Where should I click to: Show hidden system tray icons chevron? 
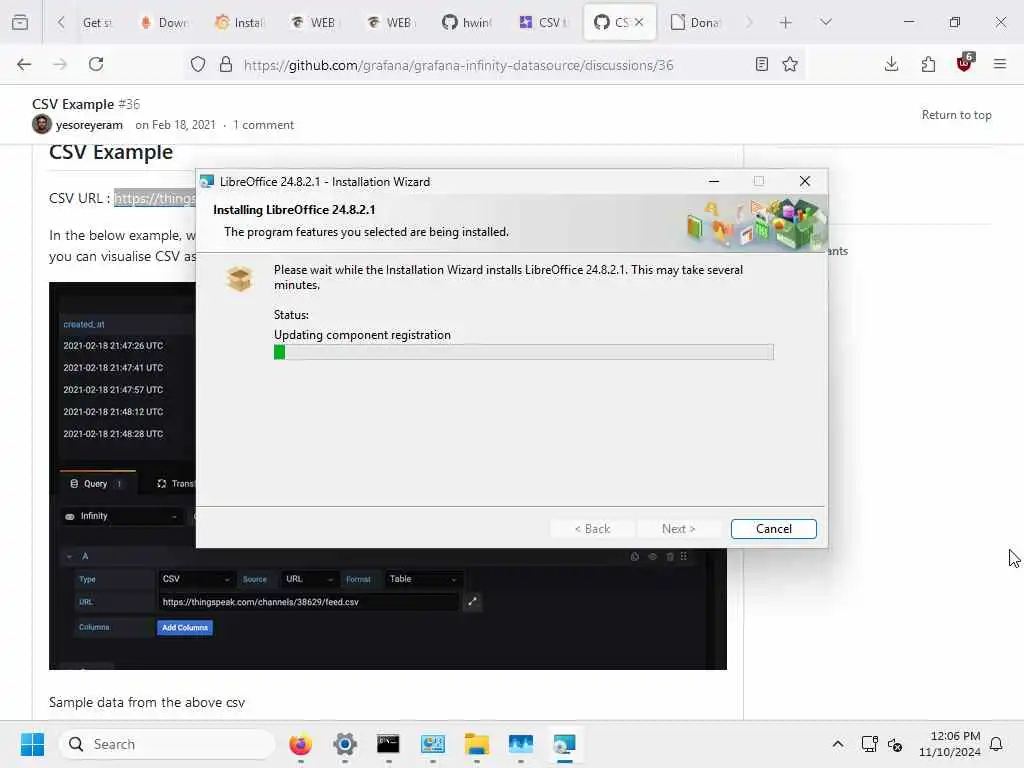[x=838, y=744]
